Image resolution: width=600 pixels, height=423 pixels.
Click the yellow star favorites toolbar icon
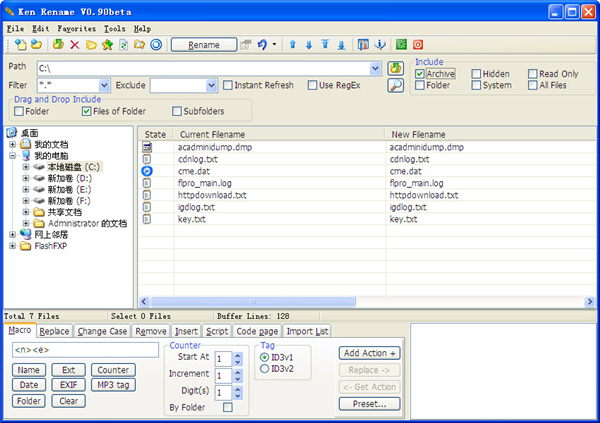coord(107,46)
